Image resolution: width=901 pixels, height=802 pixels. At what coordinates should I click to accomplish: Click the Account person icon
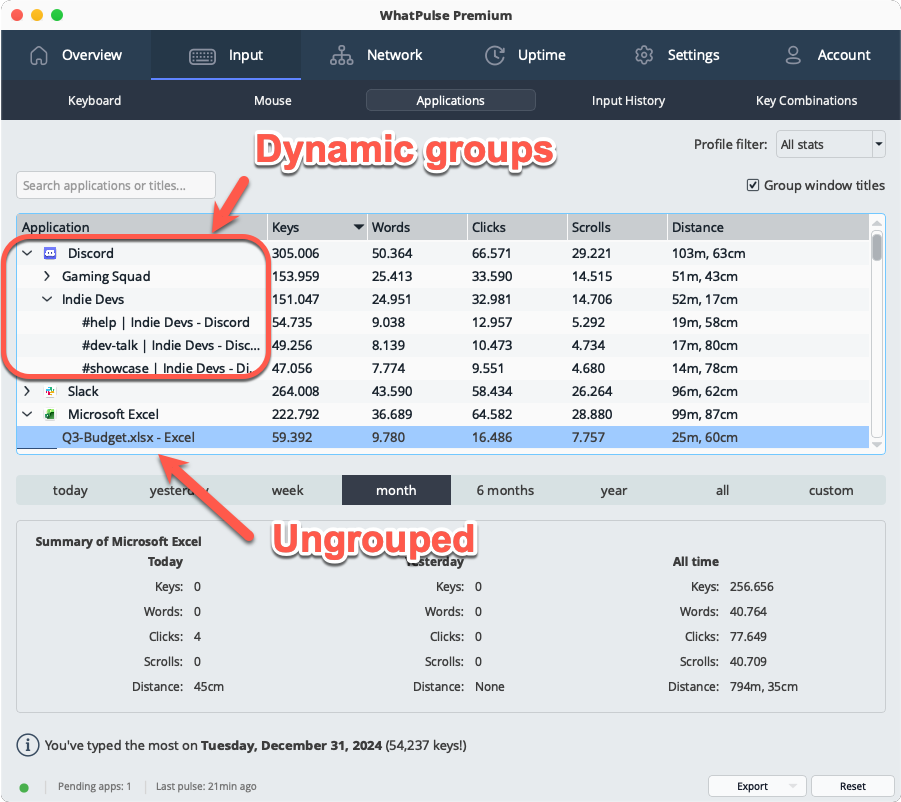coord(793,55)
